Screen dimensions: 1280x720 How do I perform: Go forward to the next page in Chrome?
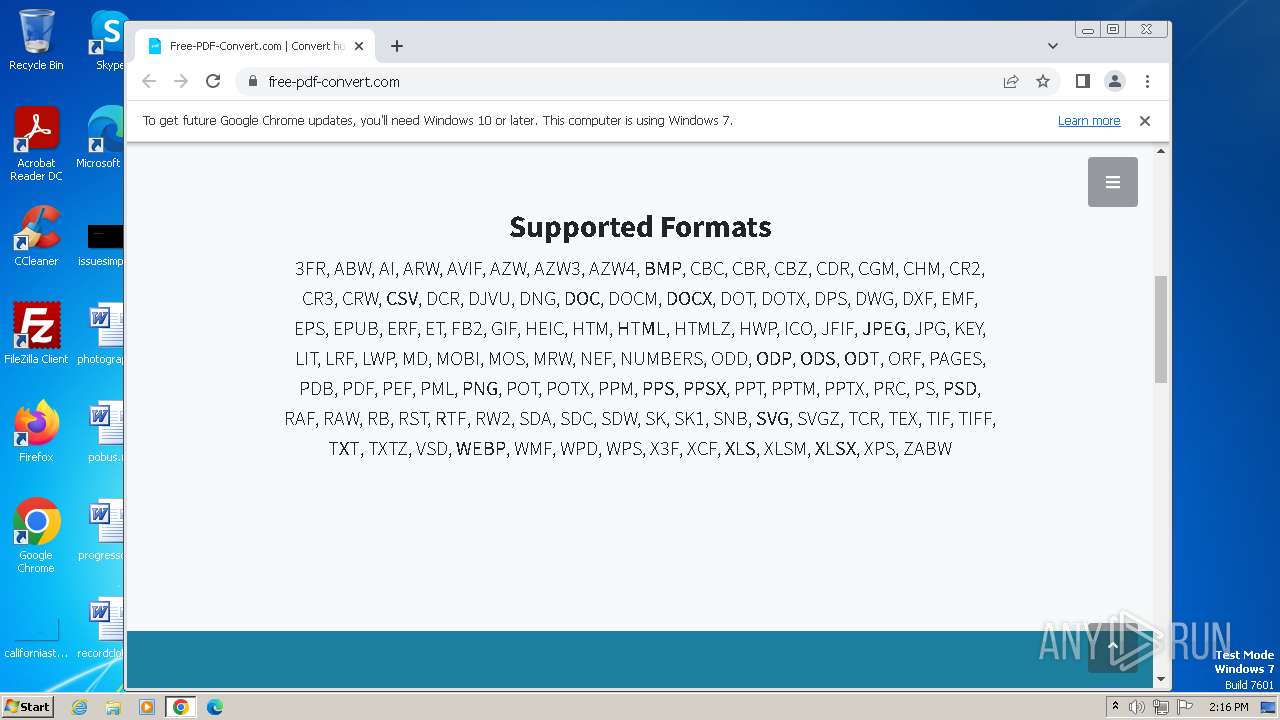(181, 81)
